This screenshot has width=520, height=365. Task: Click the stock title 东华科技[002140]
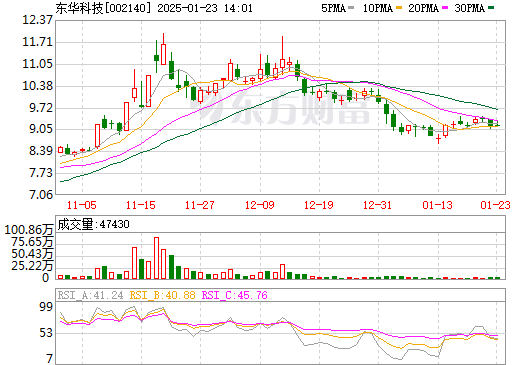point(103,8)
